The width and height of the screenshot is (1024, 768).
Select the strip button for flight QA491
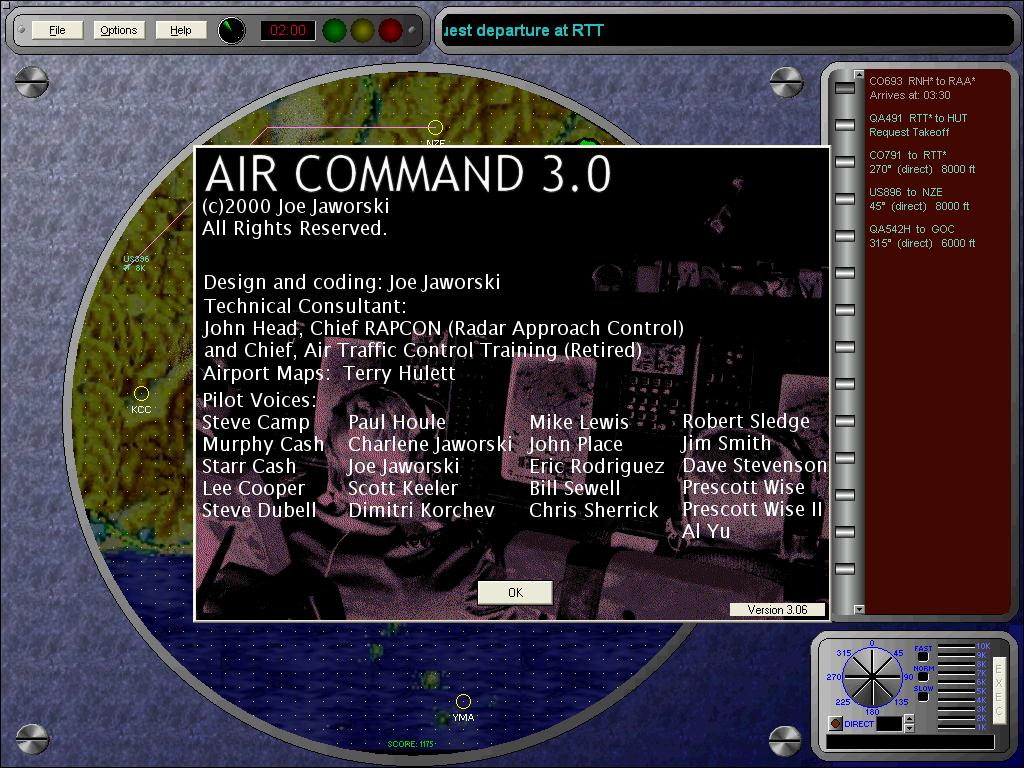(845, 125)
